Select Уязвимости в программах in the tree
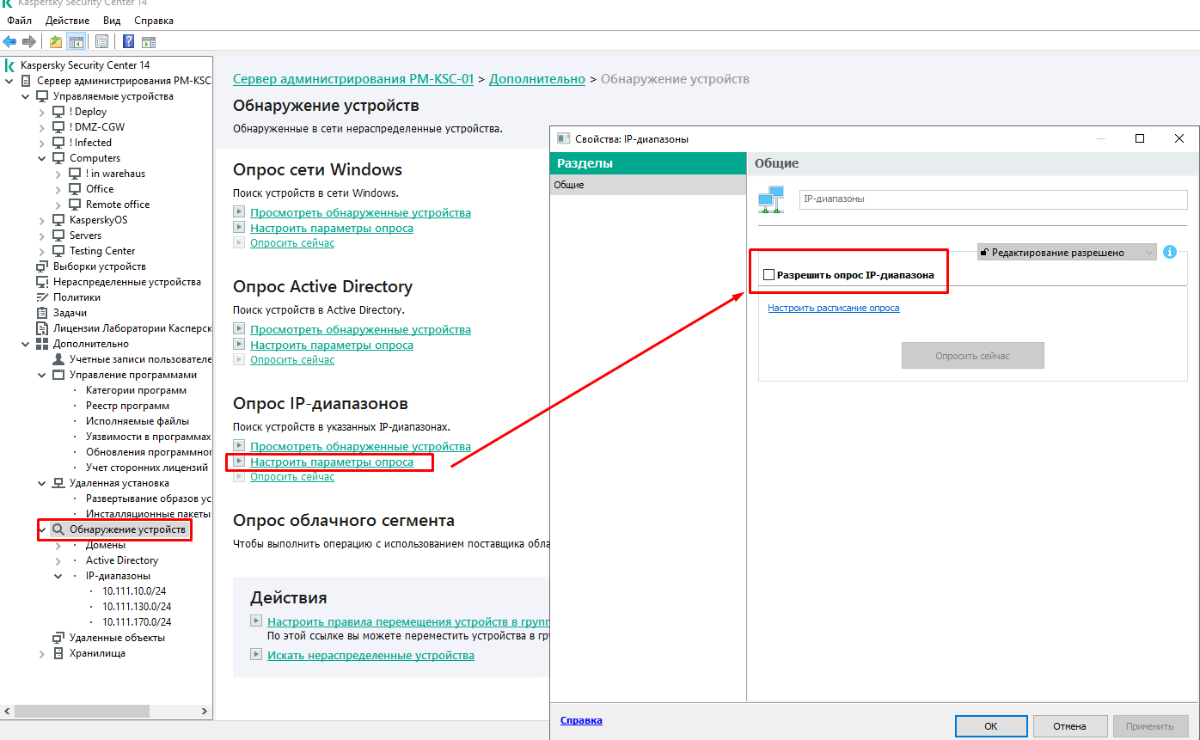 click(148, 437)
